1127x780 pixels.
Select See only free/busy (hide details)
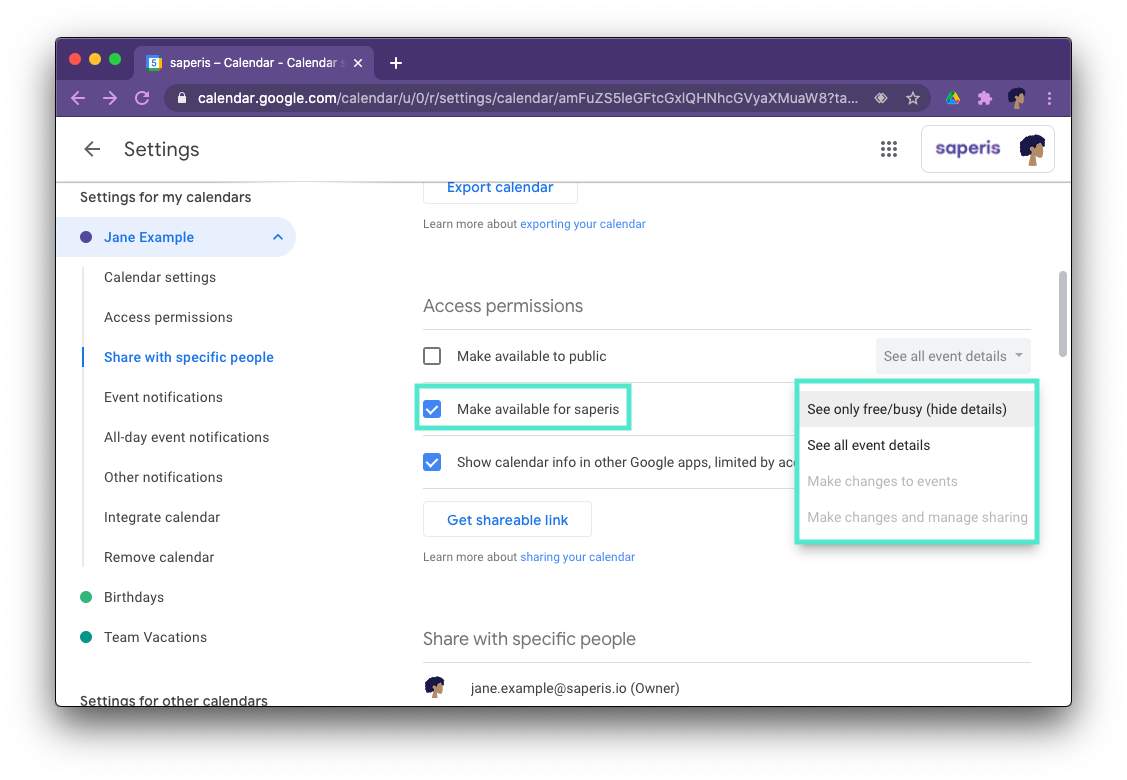[916, 409]
